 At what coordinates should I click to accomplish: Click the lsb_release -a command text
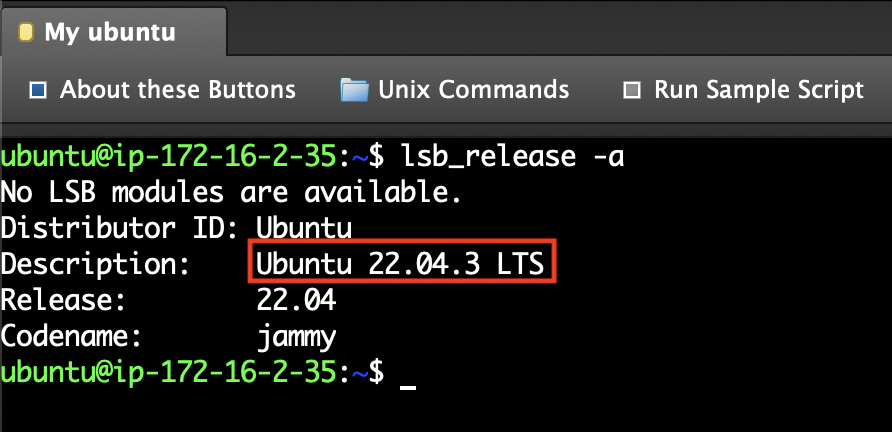[513, 156]
